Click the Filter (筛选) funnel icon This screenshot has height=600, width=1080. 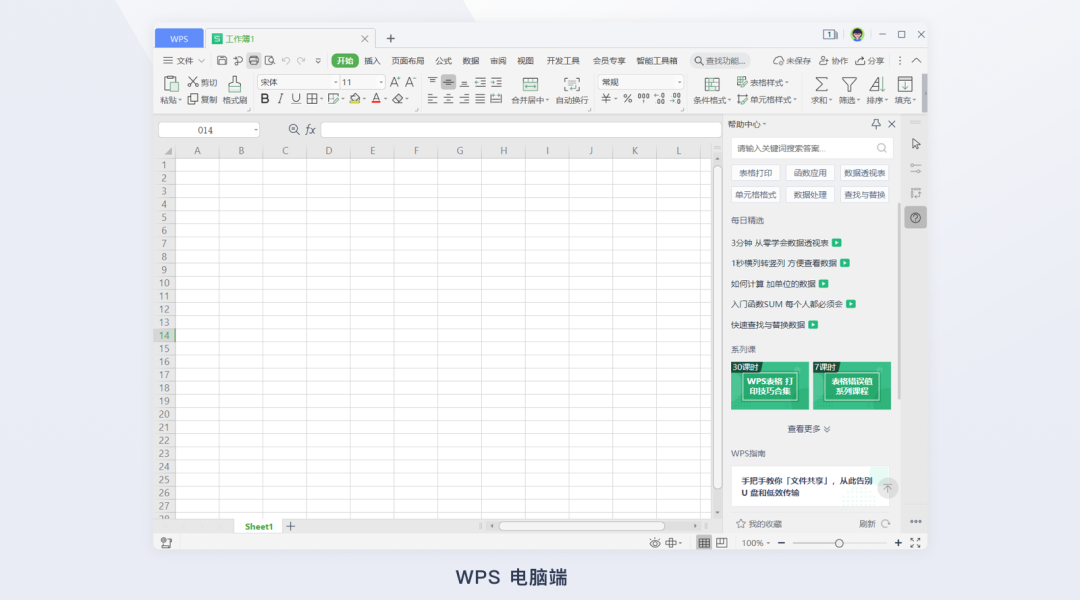[848, 84]
